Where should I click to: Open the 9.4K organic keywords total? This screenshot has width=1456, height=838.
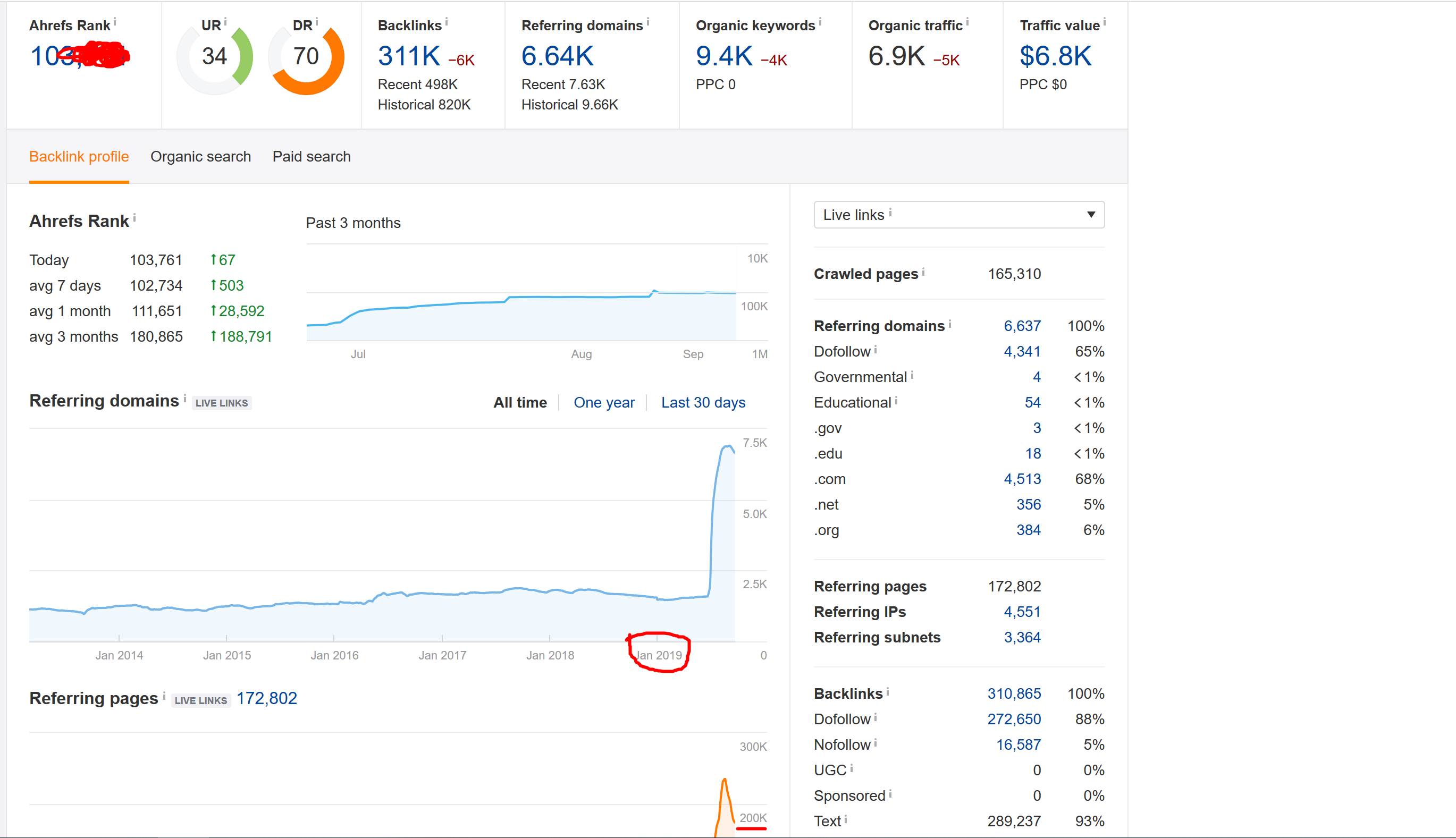pos(724,56)
